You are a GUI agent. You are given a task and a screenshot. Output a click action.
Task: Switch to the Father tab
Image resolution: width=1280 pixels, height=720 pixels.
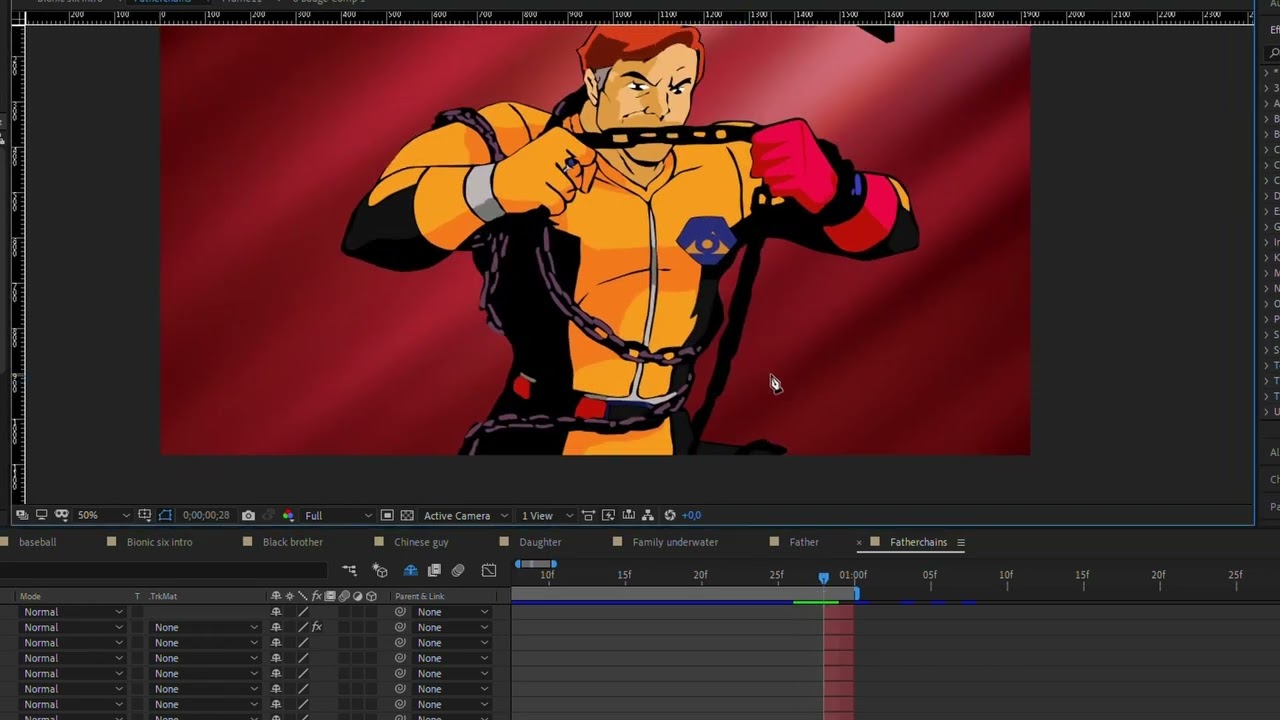pyautogui.click(x=804, y=542)
